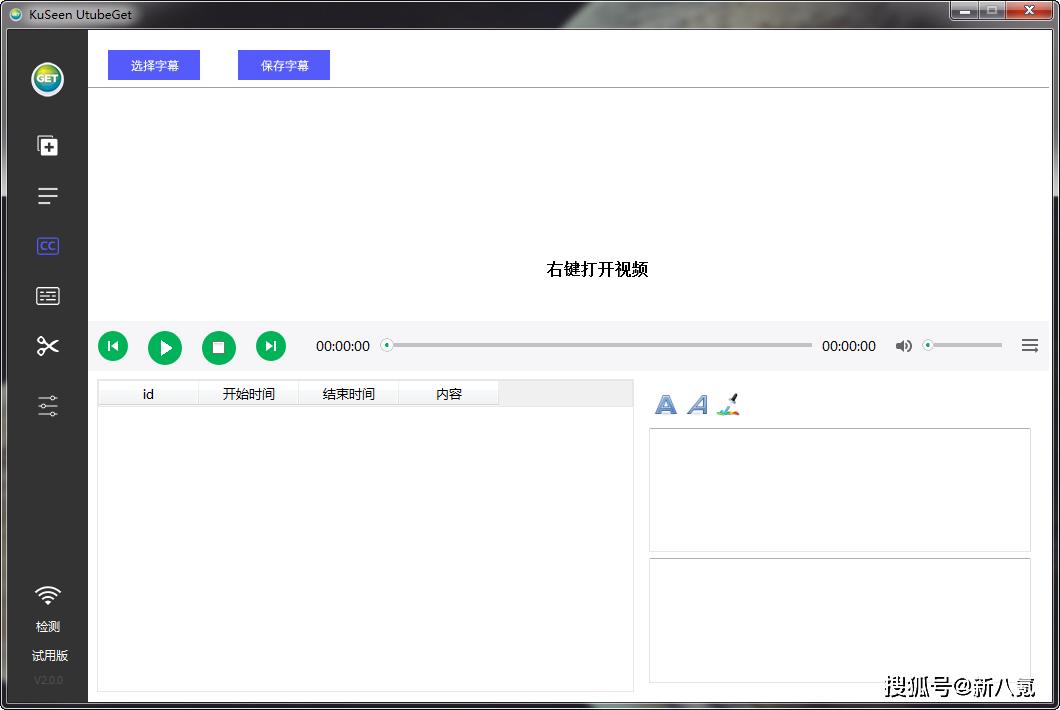Viewport: 1060px width, 710px height.
Task: Click the video progress seek slider
Action: [596, 346]
